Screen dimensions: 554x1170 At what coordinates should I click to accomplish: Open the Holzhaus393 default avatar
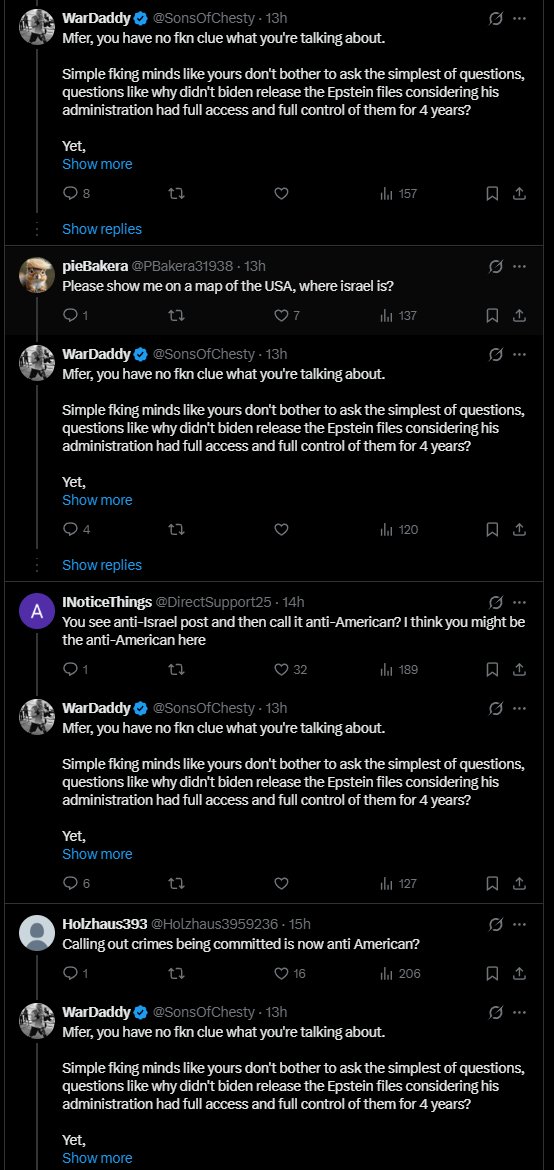coord(37,933)
